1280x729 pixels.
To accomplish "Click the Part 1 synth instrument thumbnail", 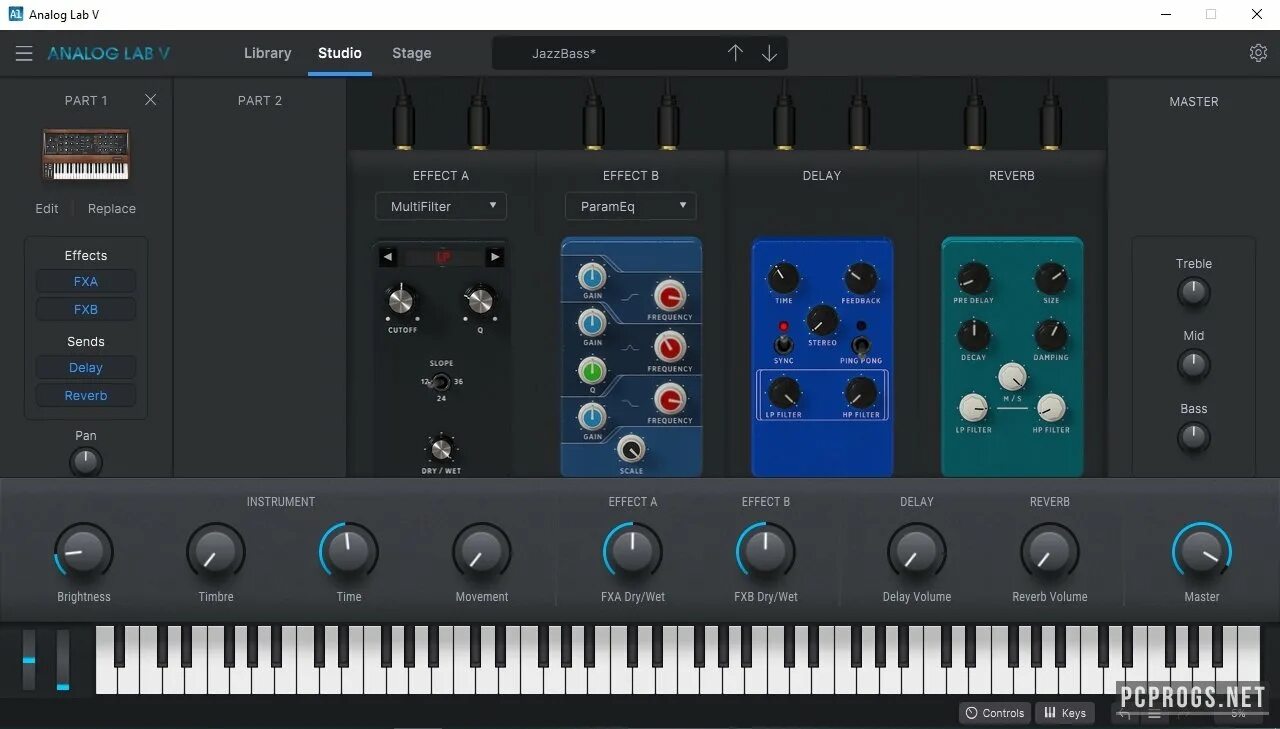I will click(86, 155).
